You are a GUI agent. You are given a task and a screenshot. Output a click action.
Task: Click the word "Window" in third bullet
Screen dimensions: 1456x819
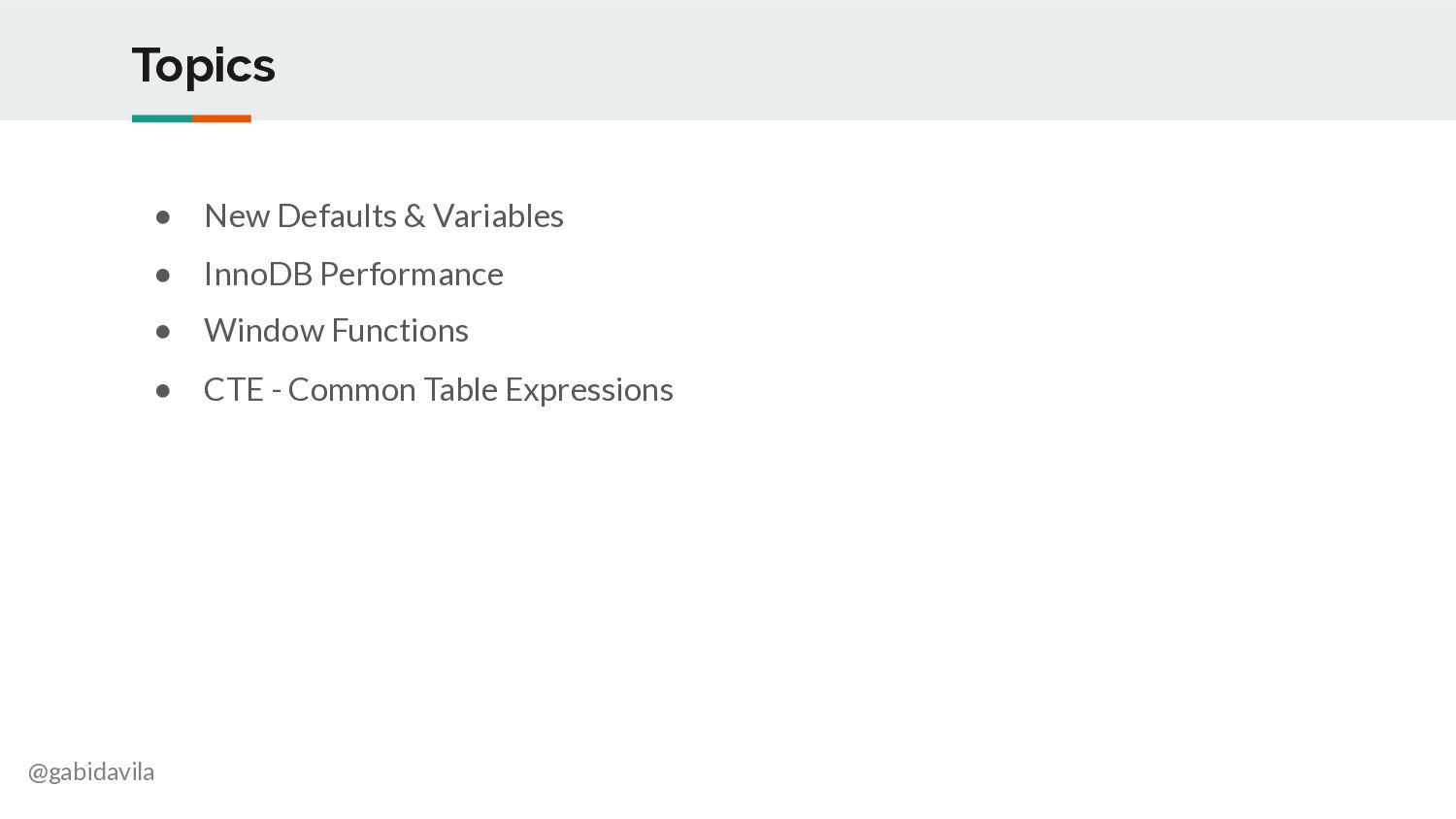pyautogui.click(x=264, y=330)
